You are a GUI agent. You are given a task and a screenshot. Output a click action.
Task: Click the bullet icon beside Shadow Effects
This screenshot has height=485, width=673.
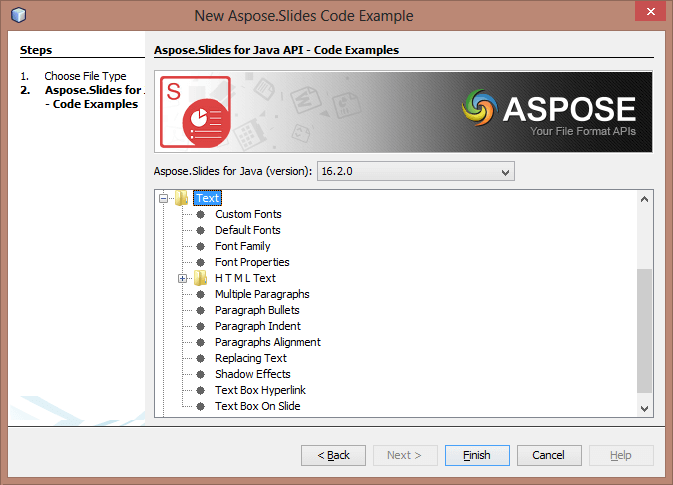point(200,374)
